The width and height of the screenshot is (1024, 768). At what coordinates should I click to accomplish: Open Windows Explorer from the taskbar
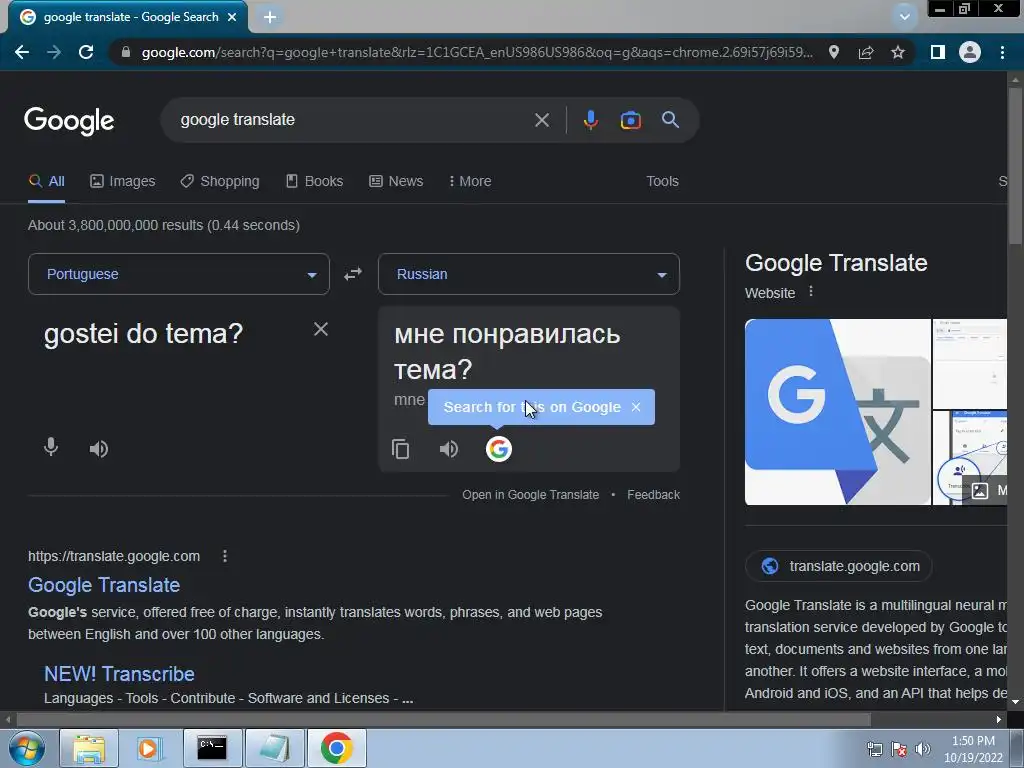click(89, 748)
